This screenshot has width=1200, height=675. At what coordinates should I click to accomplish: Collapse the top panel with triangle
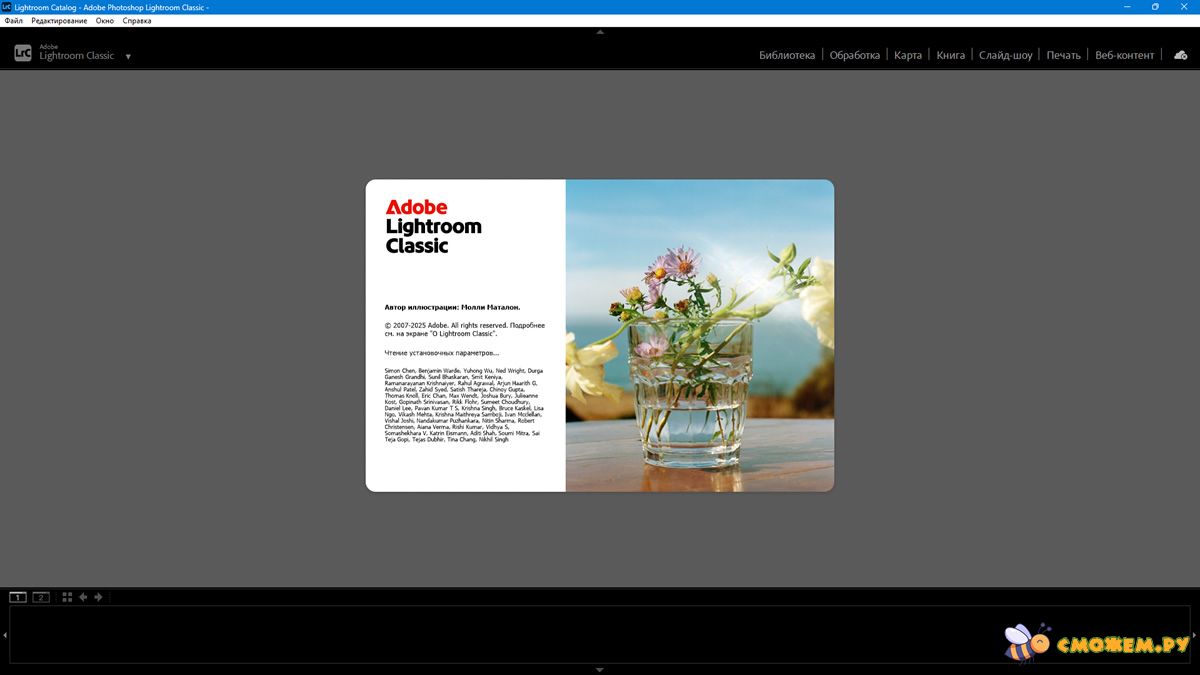coord(600,32)
